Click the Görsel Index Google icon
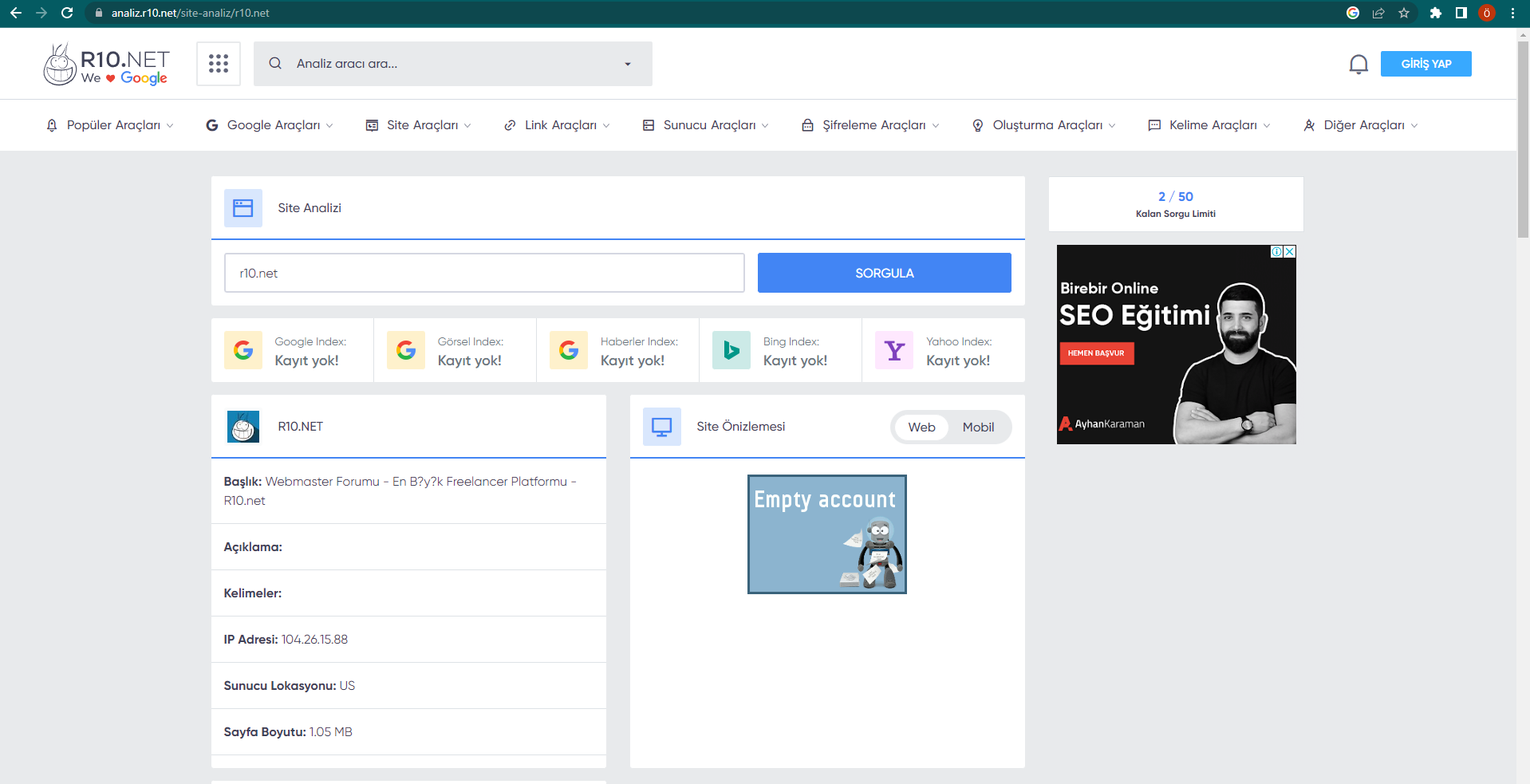Screen dimensions: 1530x784 [x=406, y=350]
